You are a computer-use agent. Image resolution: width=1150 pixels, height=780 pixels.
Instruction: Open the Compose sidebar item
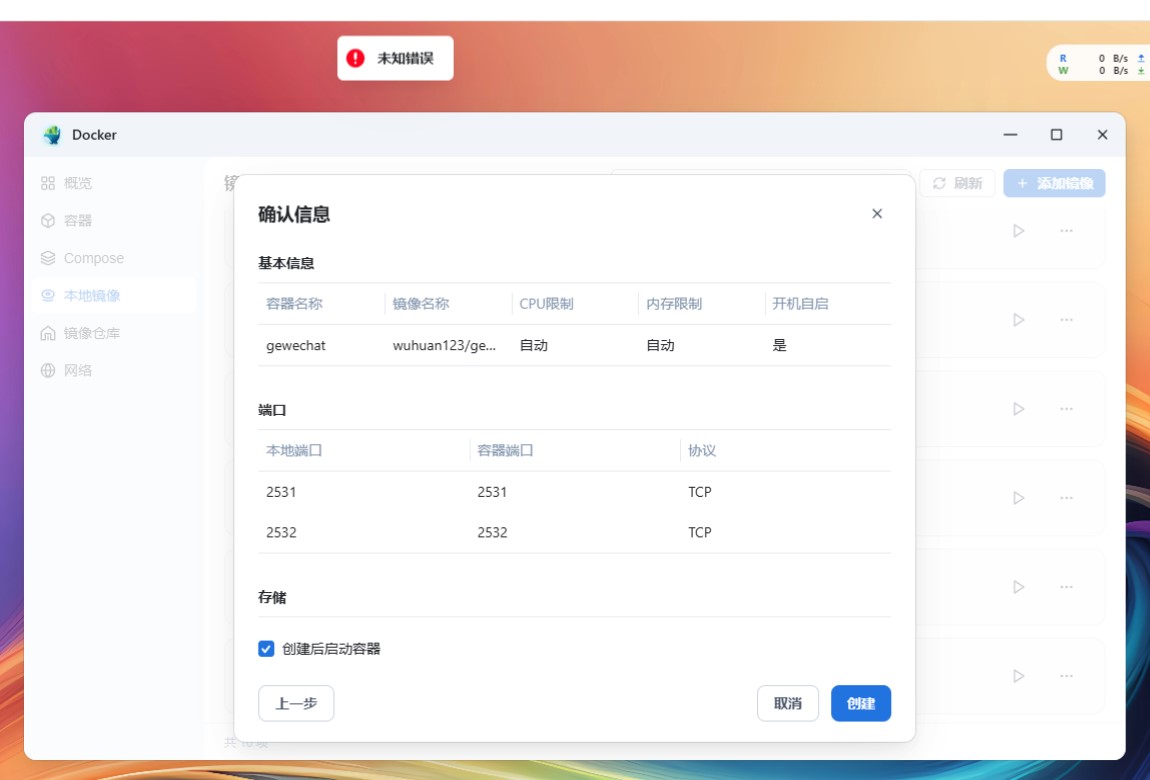[113, 258]
